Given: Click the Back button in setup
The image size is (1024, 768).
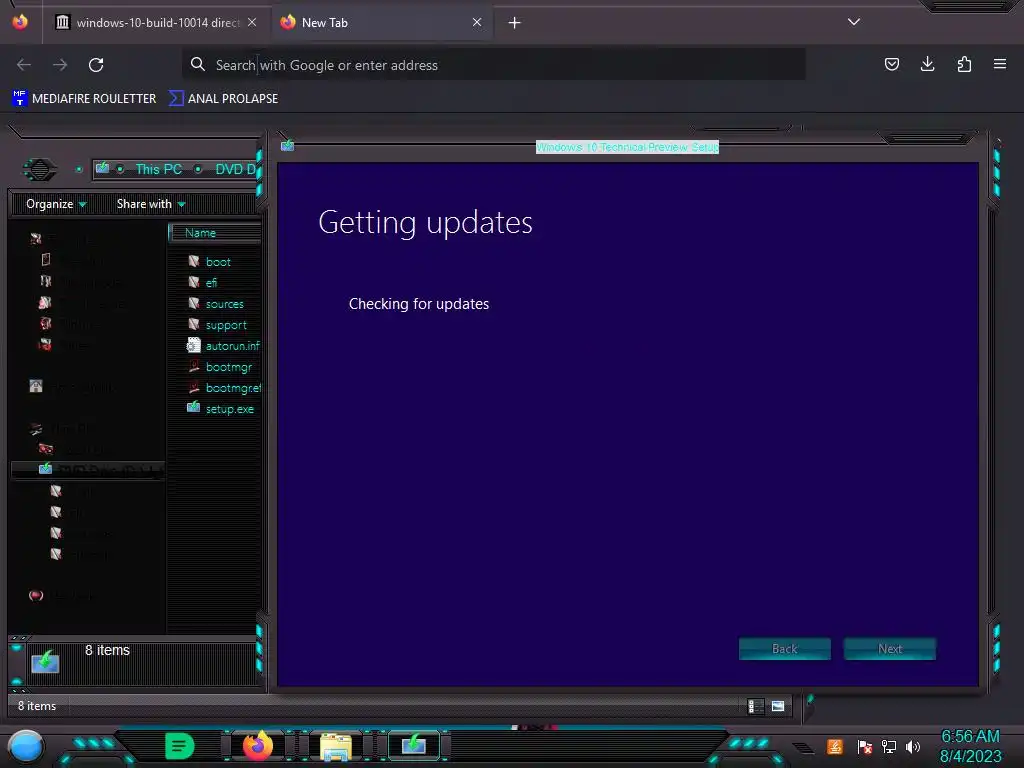Looking at the screenshot, I should (x=784, y=648).
